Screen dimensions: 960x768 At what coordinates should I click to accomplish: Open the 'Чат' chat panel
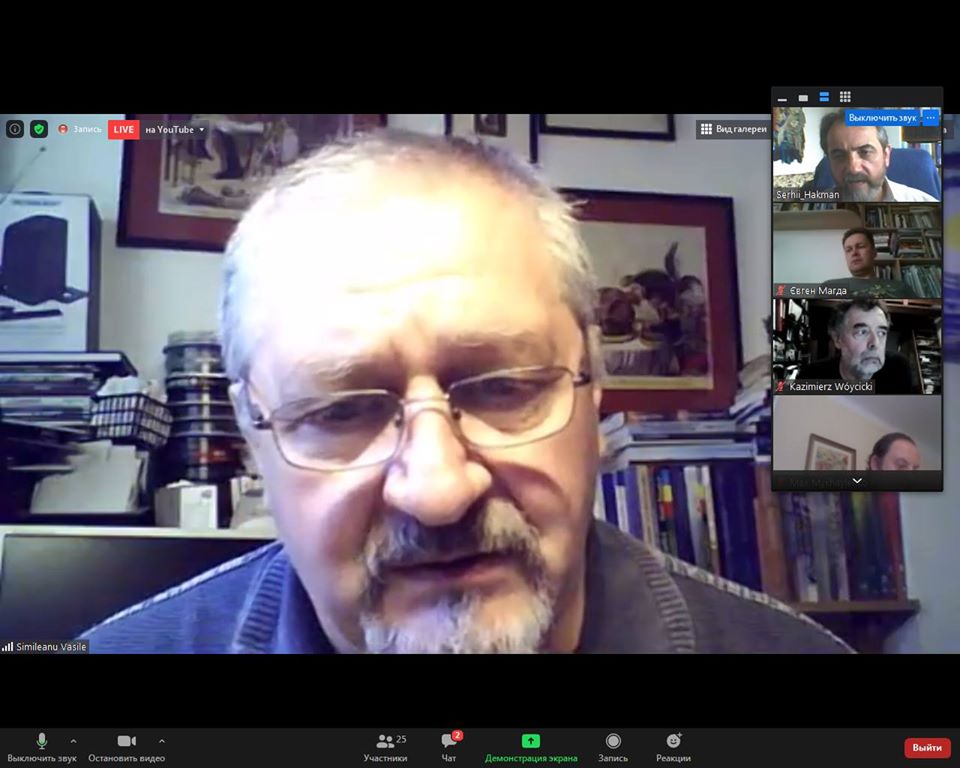coord(449,748)
